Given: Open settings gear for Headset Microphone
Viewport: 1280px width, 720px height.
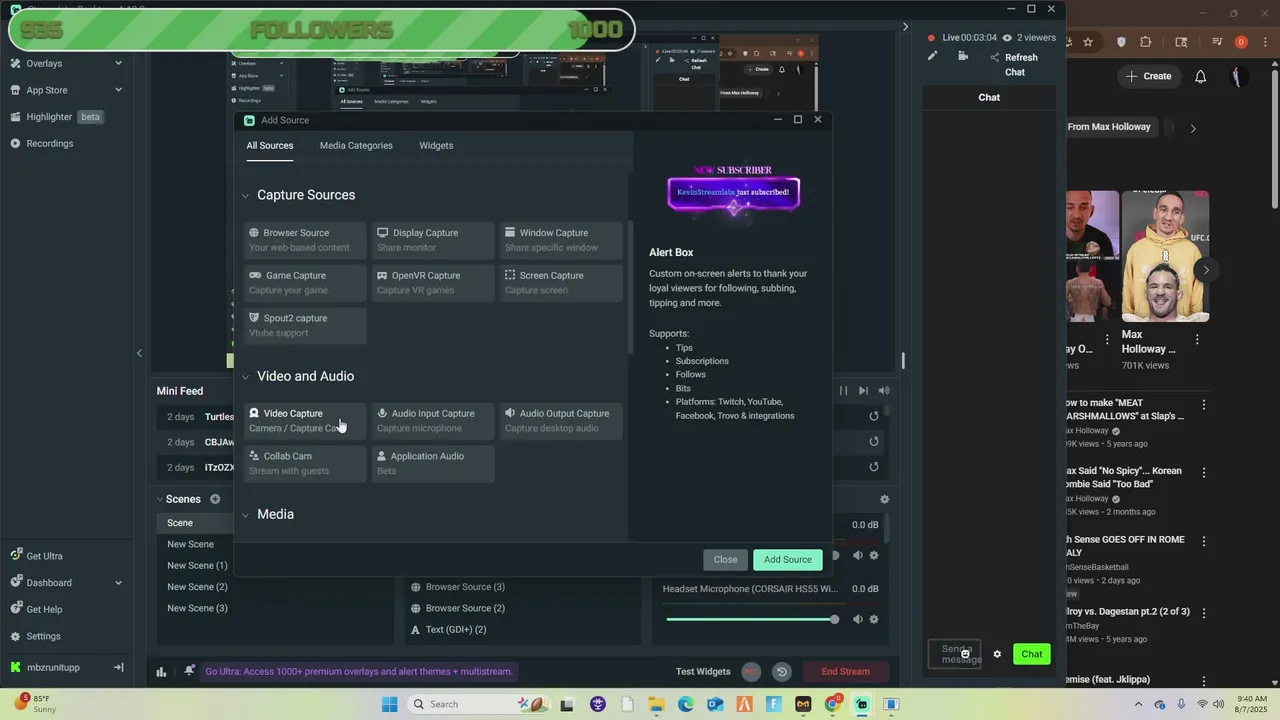Looking at the screenshot, I should coord(874,619).
